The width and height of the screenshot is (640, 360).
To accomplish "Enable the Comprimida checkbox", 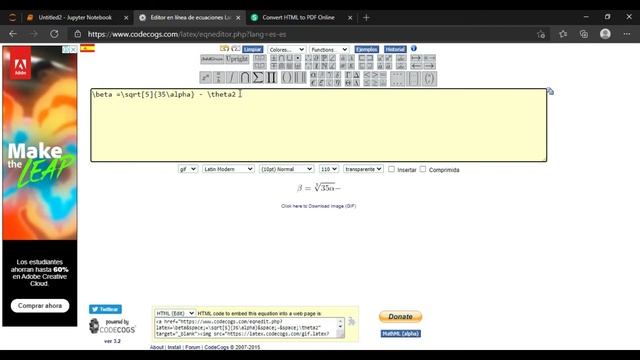I will pos(423,169).
